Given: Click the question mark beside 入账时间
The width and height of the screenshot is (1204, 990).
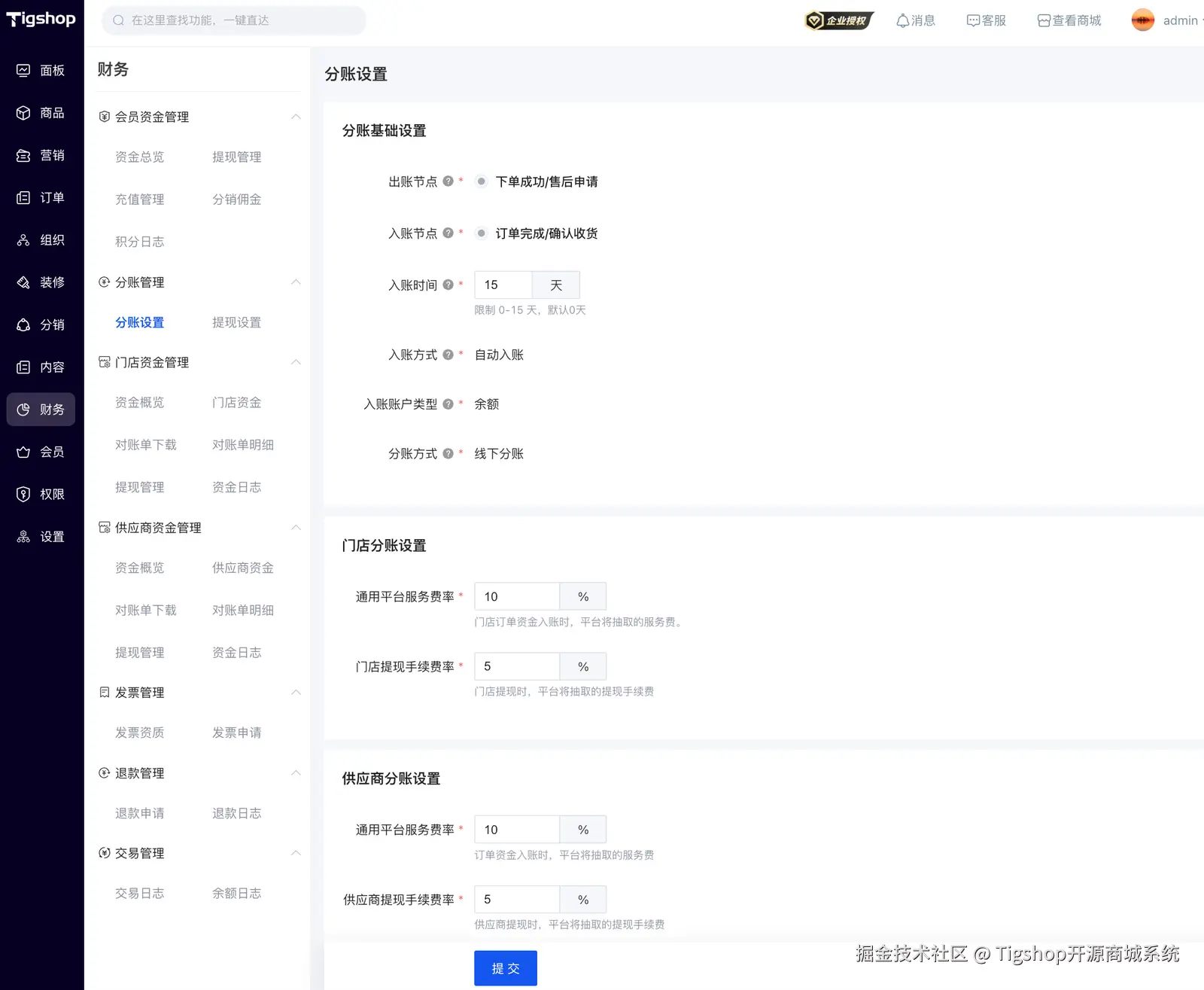Looking at the screenshot, I should (x=448, y=285).
